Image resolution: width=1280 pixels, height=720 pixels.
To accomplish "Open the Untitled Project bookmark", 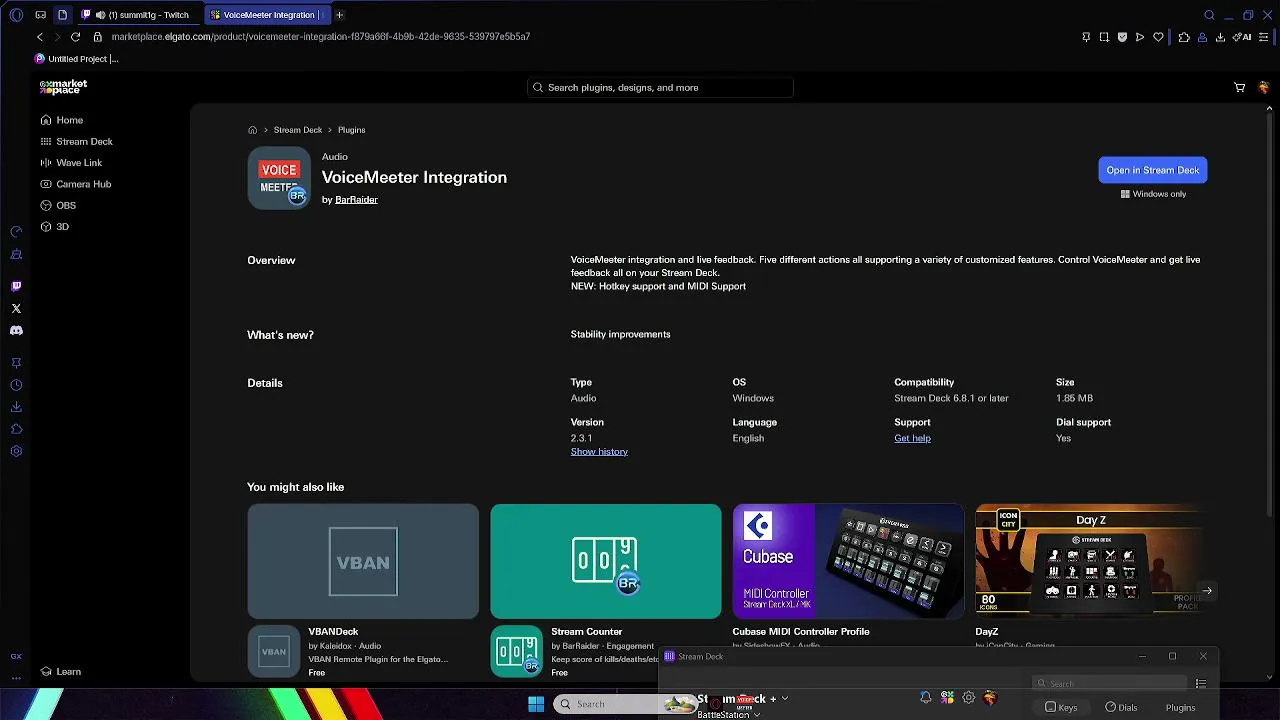I will pyautogui.click(x=76, y=59).
